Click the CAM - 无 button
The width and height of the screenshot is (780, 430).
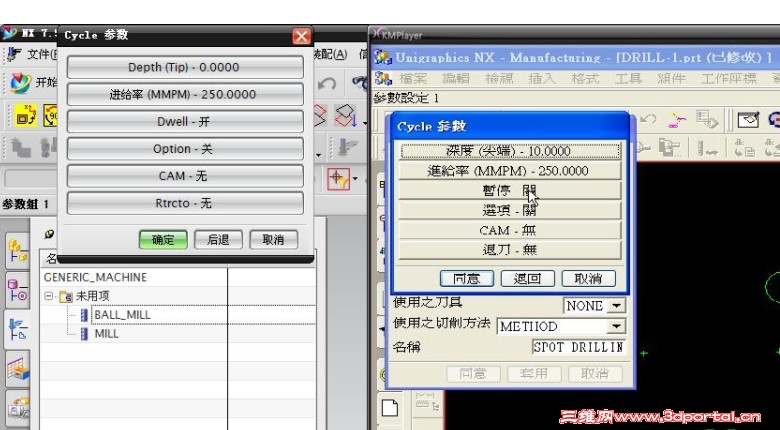(x=185, y=176)
